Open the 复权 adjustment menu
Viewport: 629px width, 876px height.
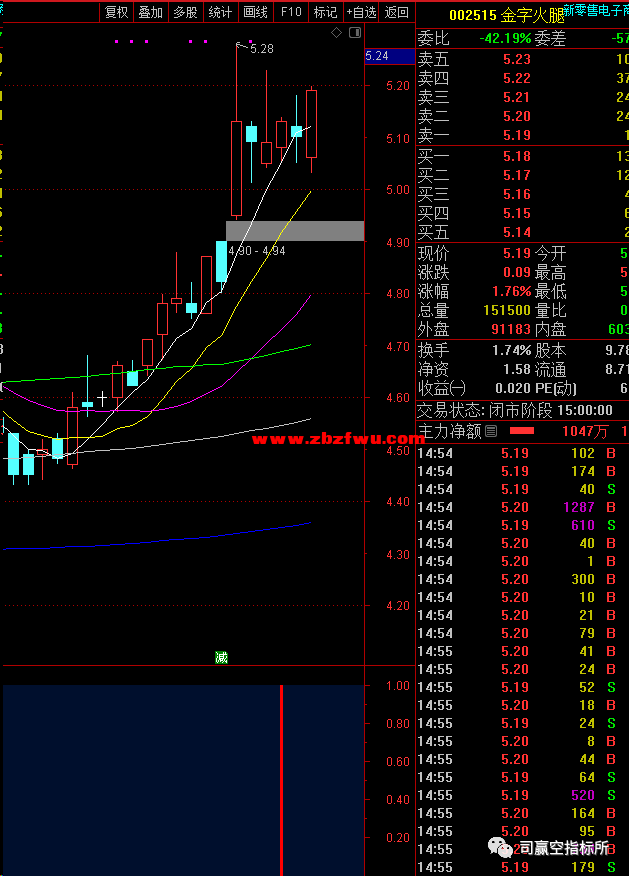[x=116, y=12]
